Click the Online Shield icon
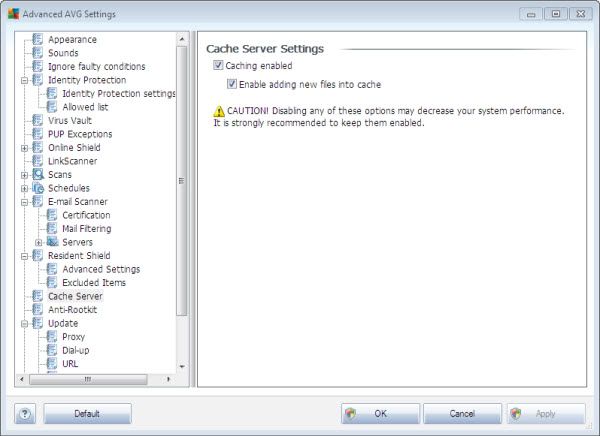600x436 pixels. pos(38,147)
